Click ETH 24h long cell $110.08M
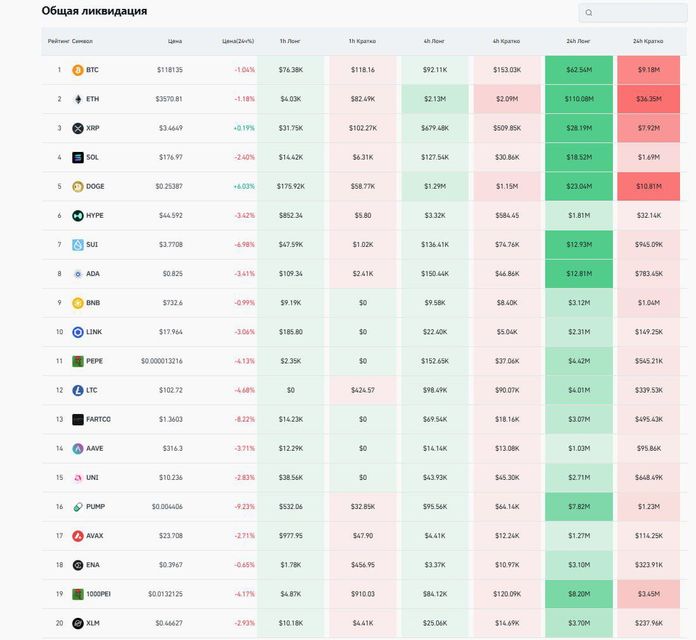 [579, 99]
